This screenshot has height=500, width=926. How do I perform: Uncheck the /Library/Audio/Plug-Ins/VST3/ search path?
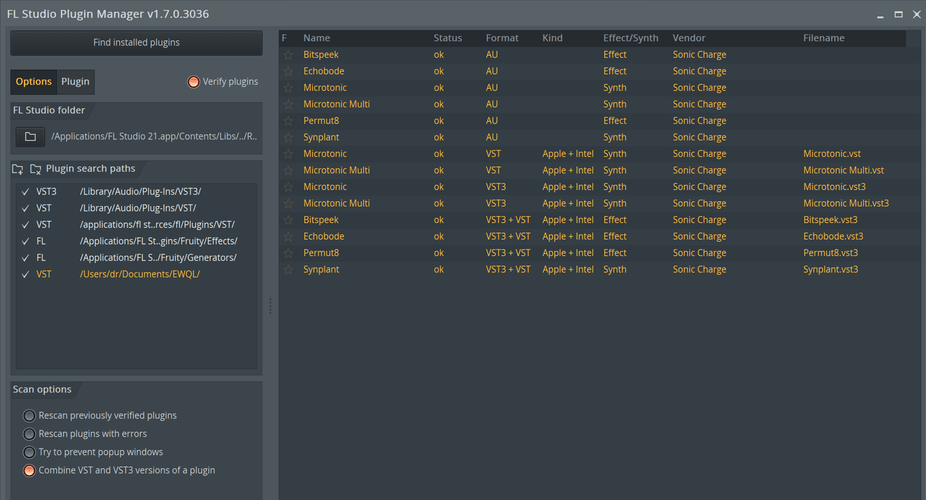pos(25,192)
